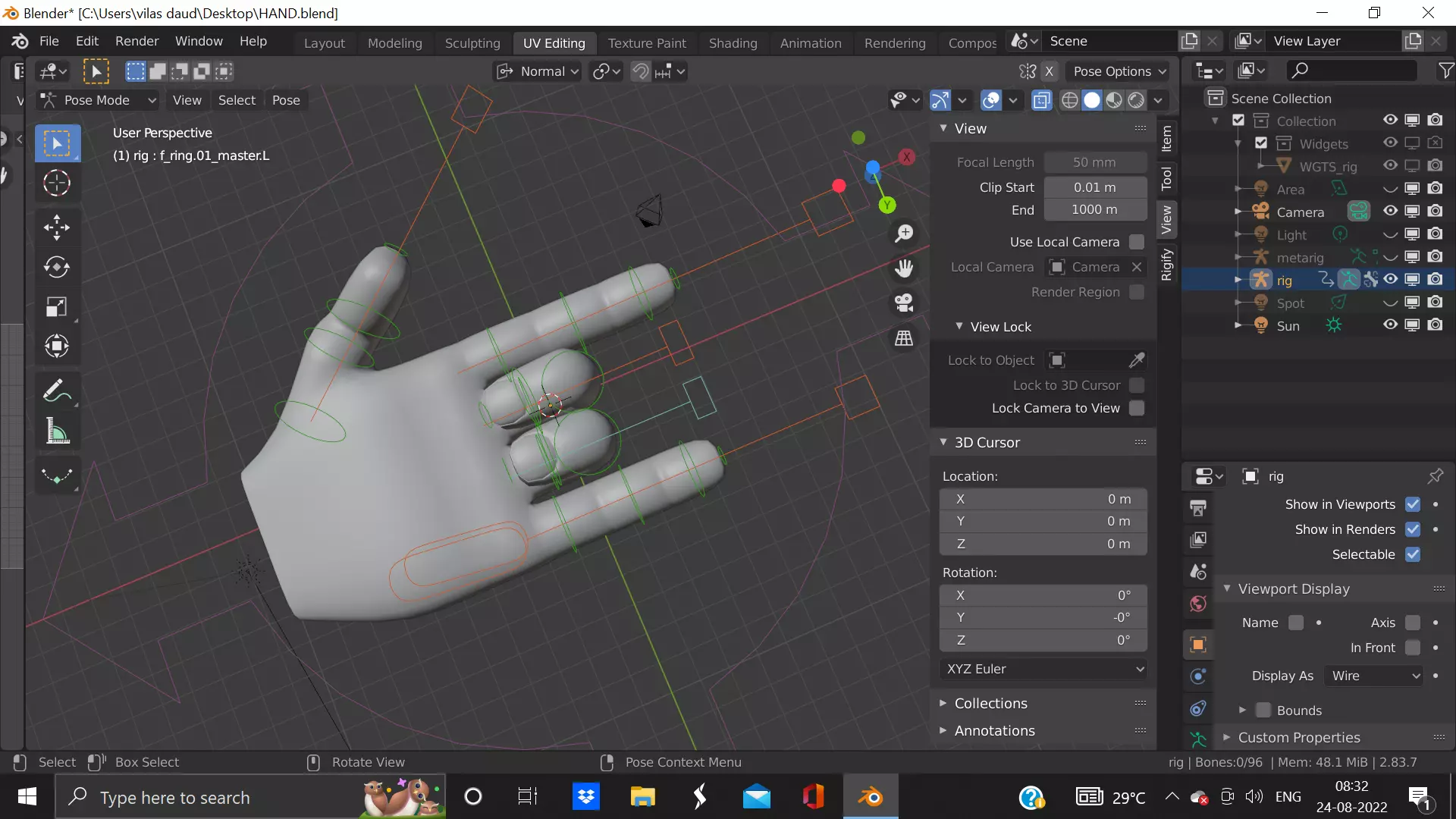
Task: Enable Lock to 3D Cursor checkbox
Action: click(1136, 385)
